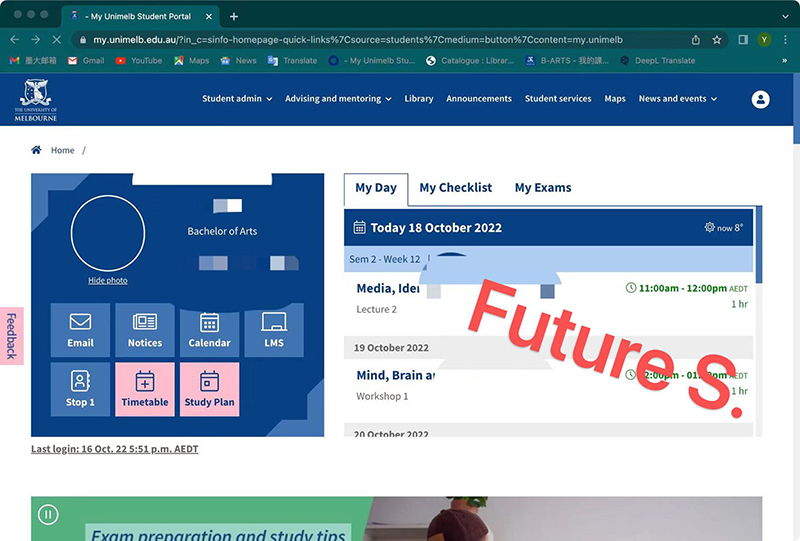Open the Study Plan tile
The height and width of the screenshot is (541, 800).
click(x=209, y=389)
